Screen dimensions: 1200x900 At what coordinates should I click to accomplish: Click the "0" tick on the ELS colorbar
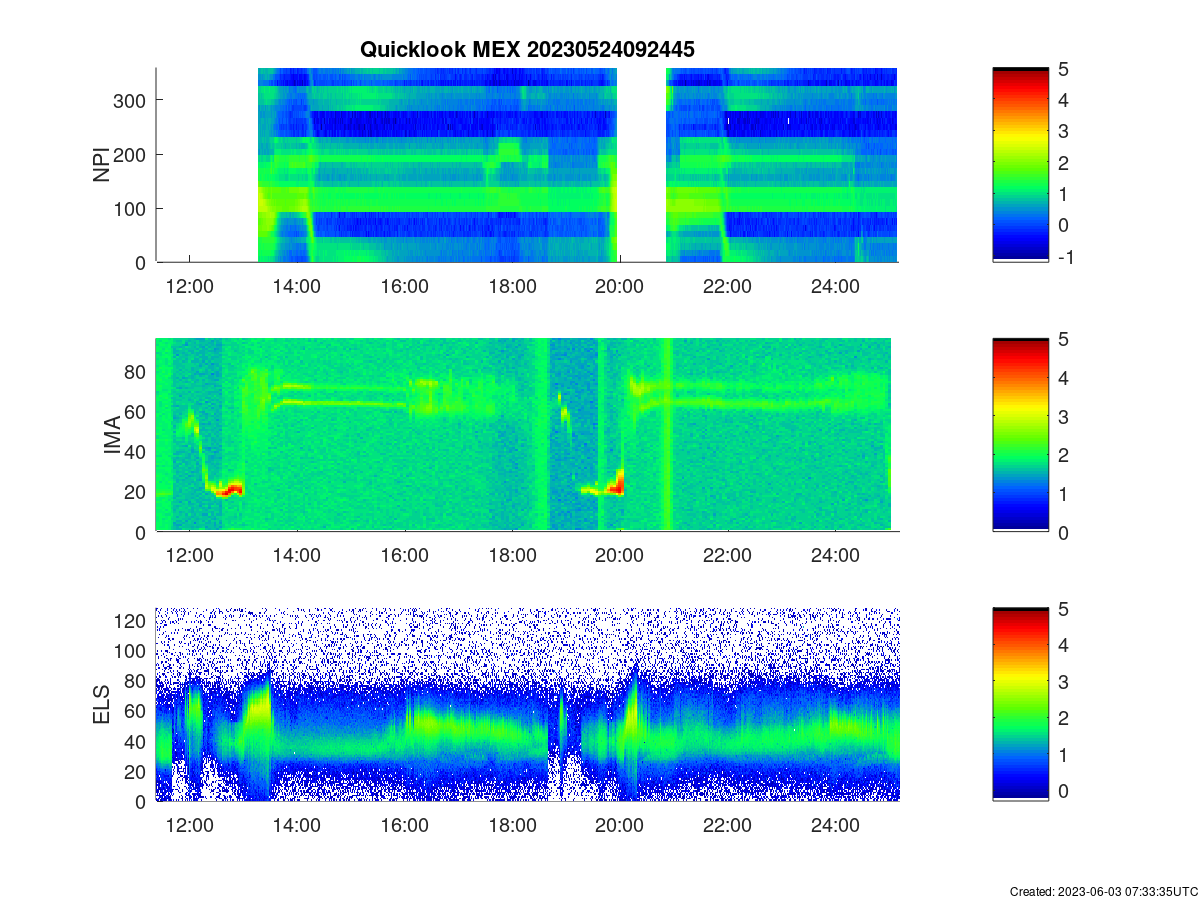1064,791
